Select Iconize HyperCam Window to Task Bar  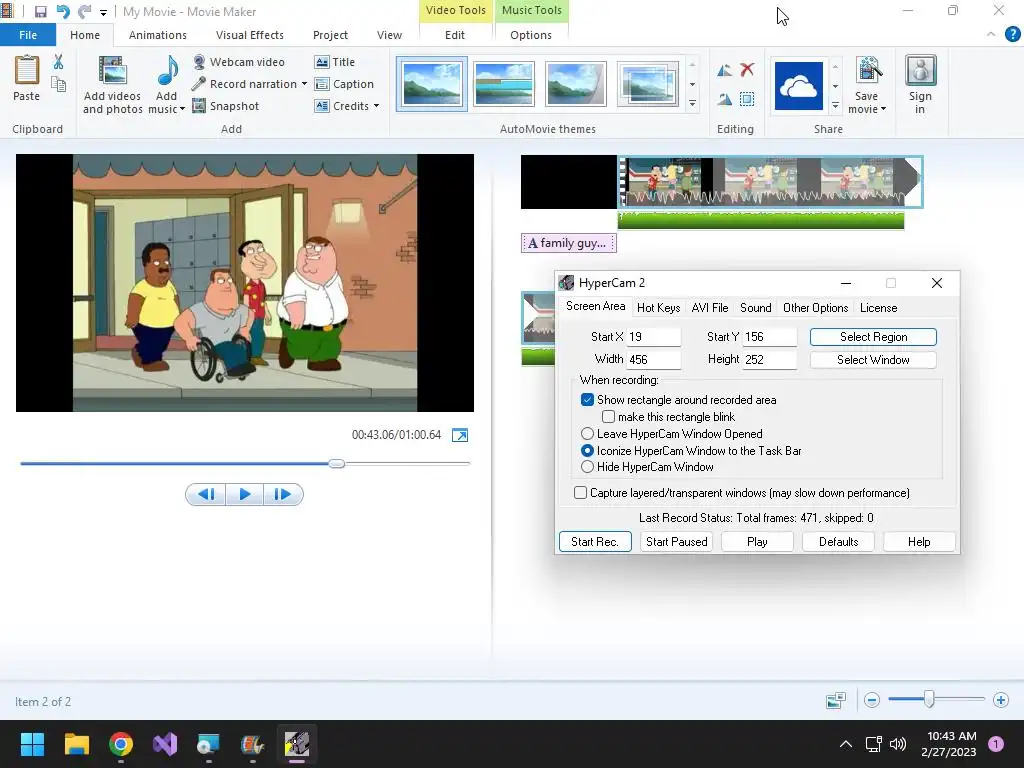[587, 451]
